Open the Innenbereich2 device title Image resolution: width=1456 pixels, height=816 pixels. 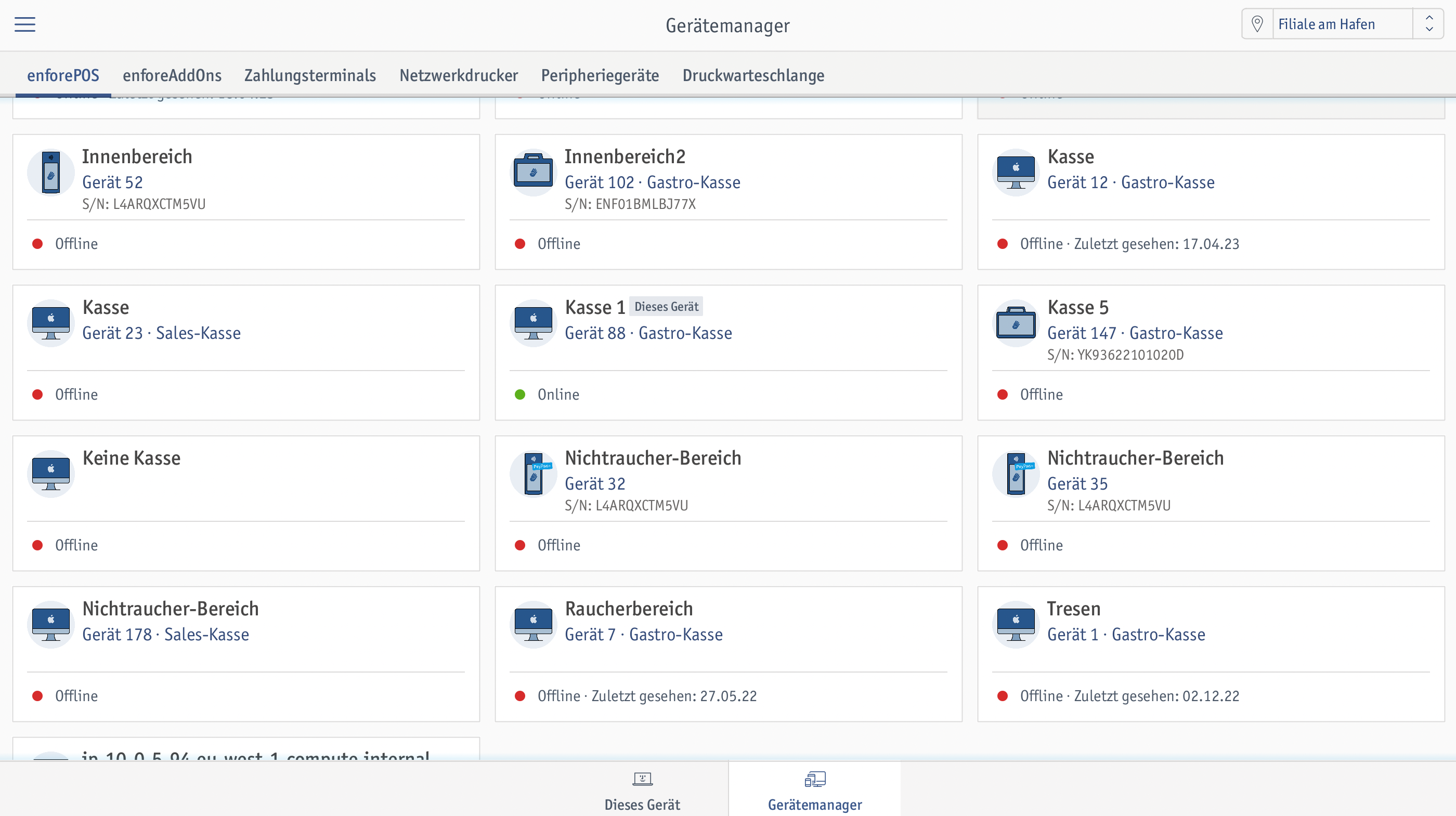point(625,156)
